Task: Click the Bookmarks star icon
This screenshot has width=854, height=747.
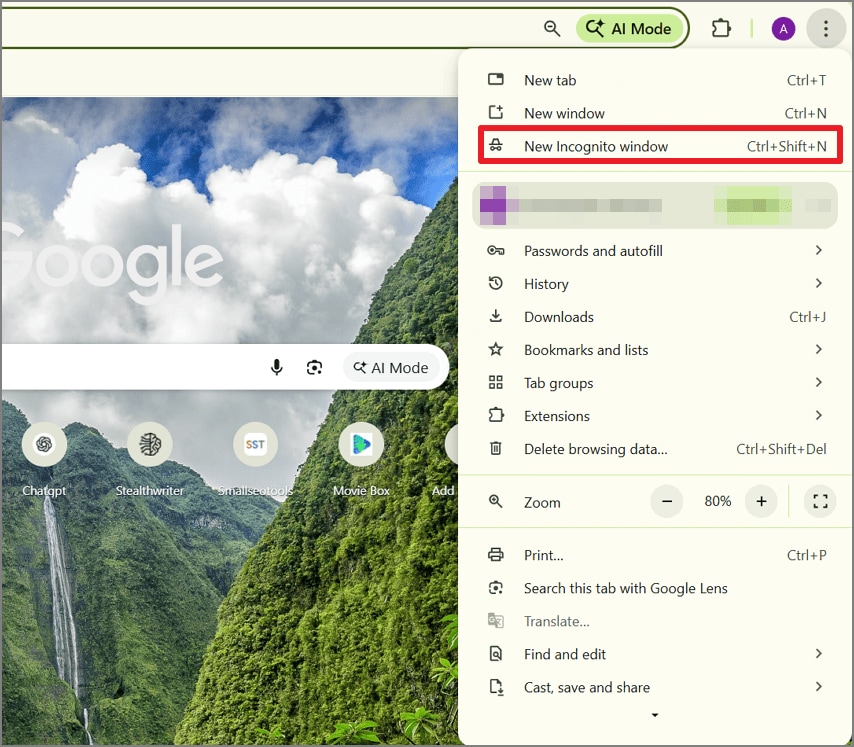Action: (x=496, y=349)
